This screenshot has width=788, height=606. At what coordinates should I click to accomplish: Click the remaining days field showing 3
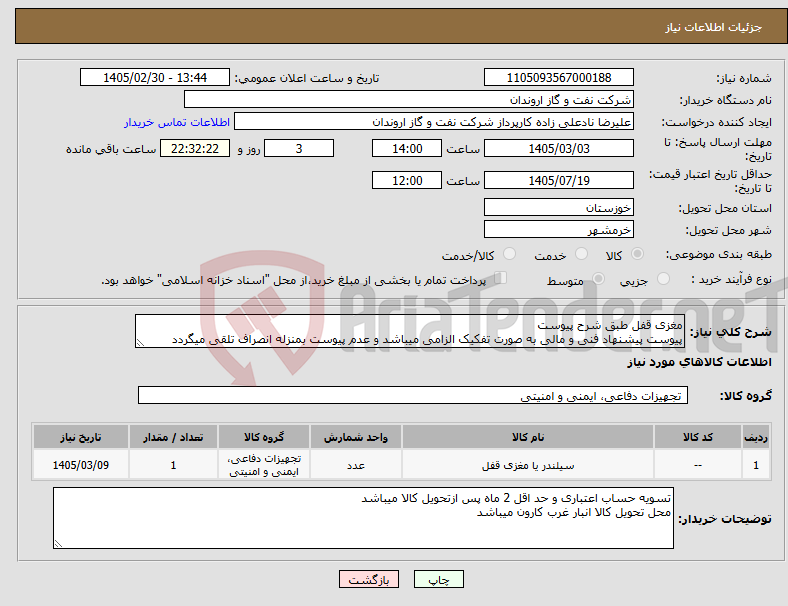(x=299, y=148)
